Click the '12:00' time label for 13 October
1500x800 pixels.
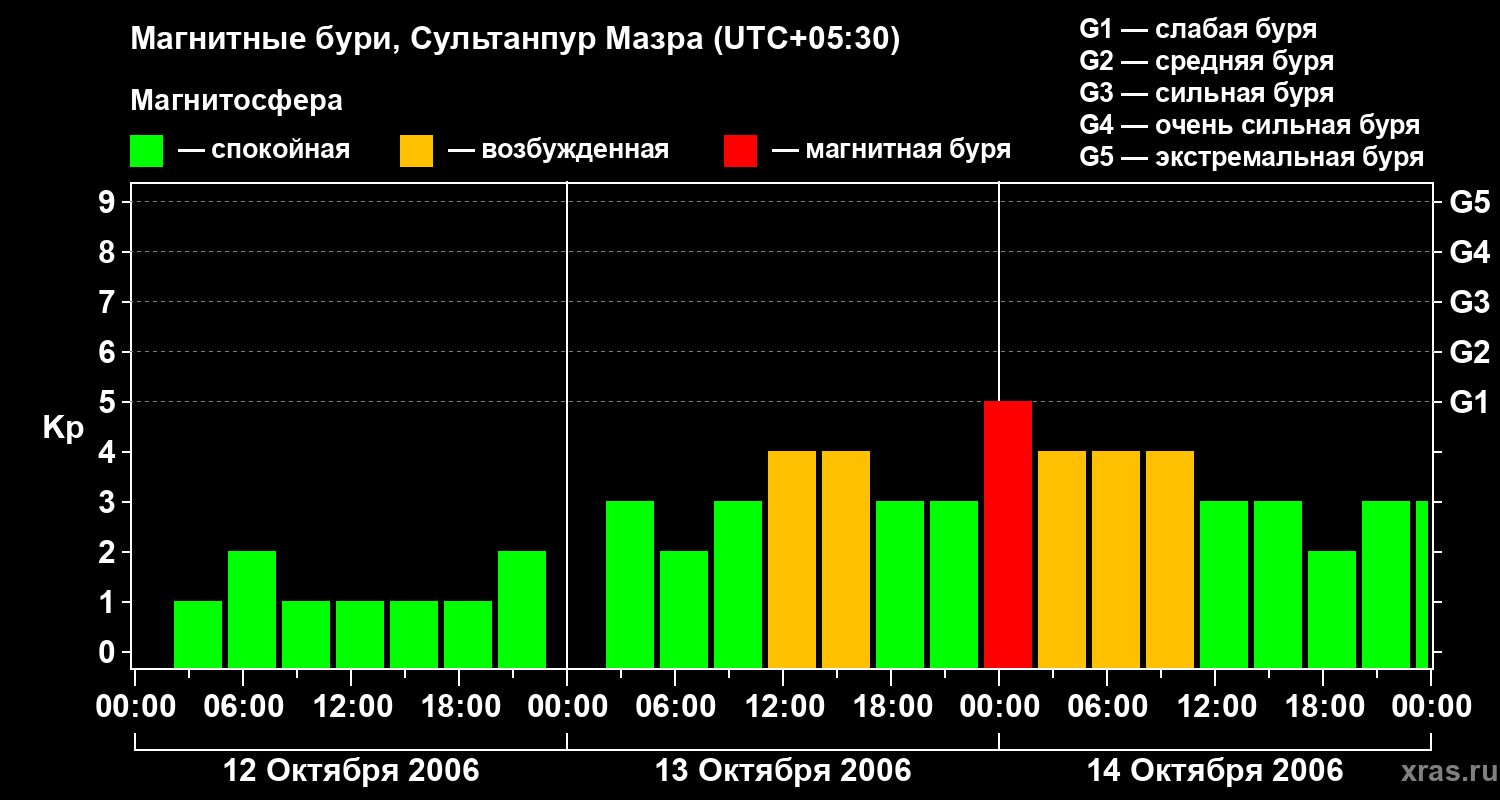[783, 707]
